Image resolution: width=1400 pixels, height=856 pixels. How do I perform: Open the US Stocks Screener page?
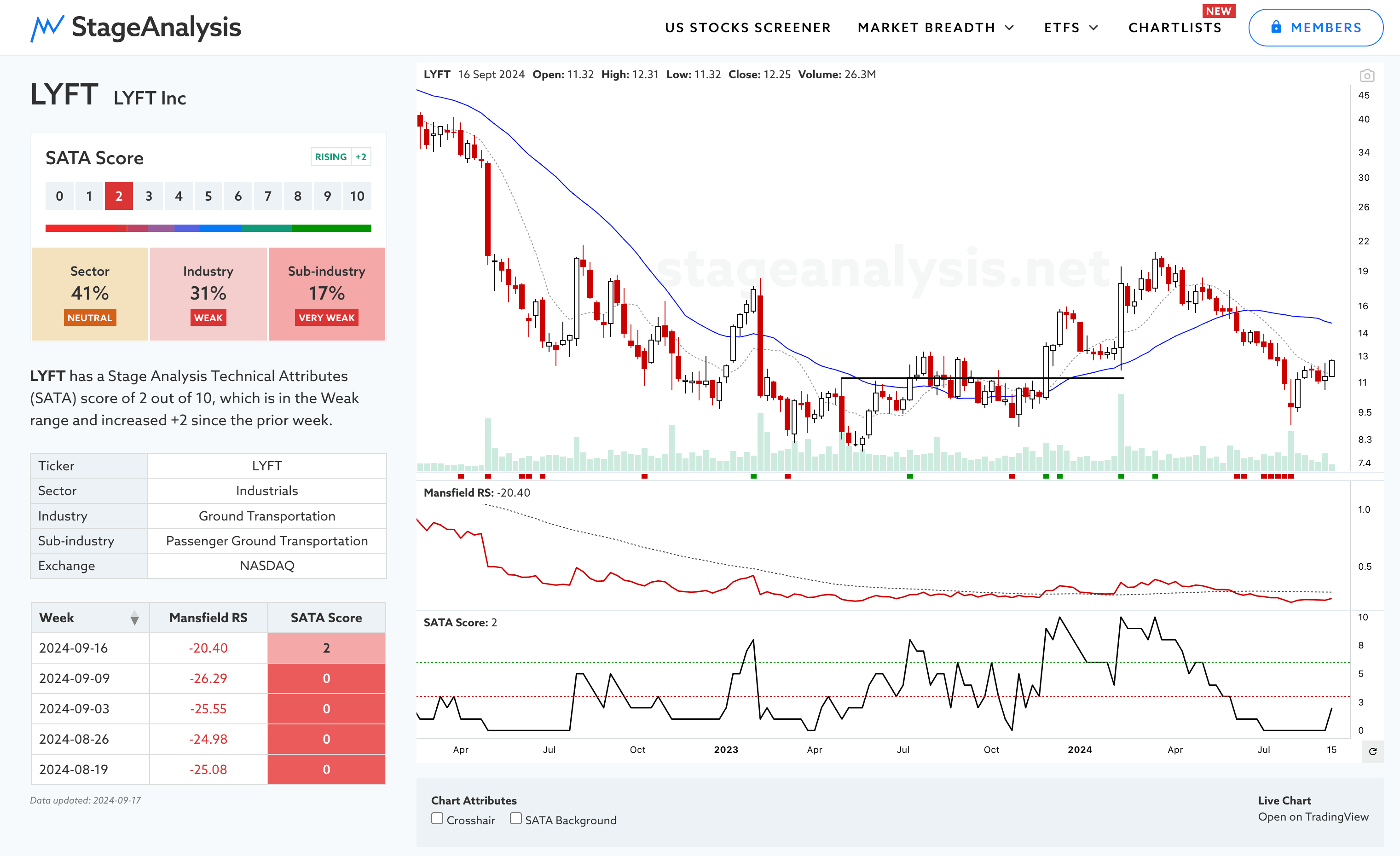748,28
